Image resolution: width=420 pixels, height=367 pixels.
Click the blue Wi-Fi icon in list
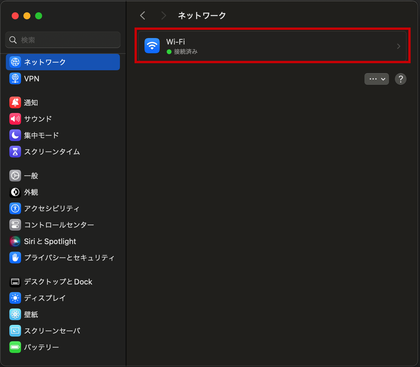coord(152,46)
